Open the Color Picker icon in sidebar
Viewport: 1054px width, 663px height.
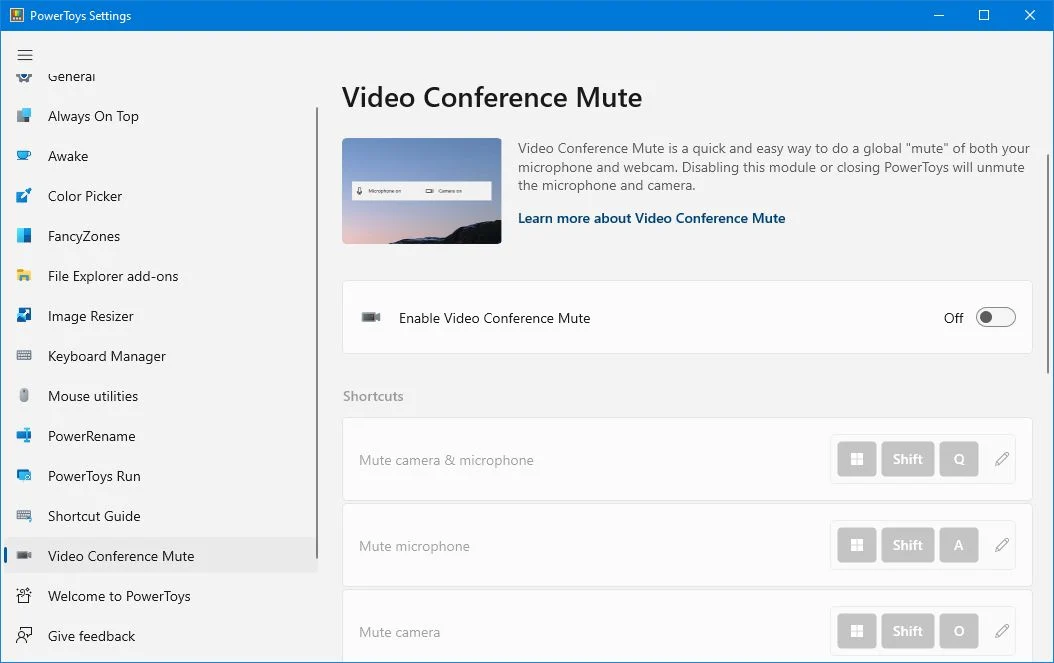coord(24,196)
